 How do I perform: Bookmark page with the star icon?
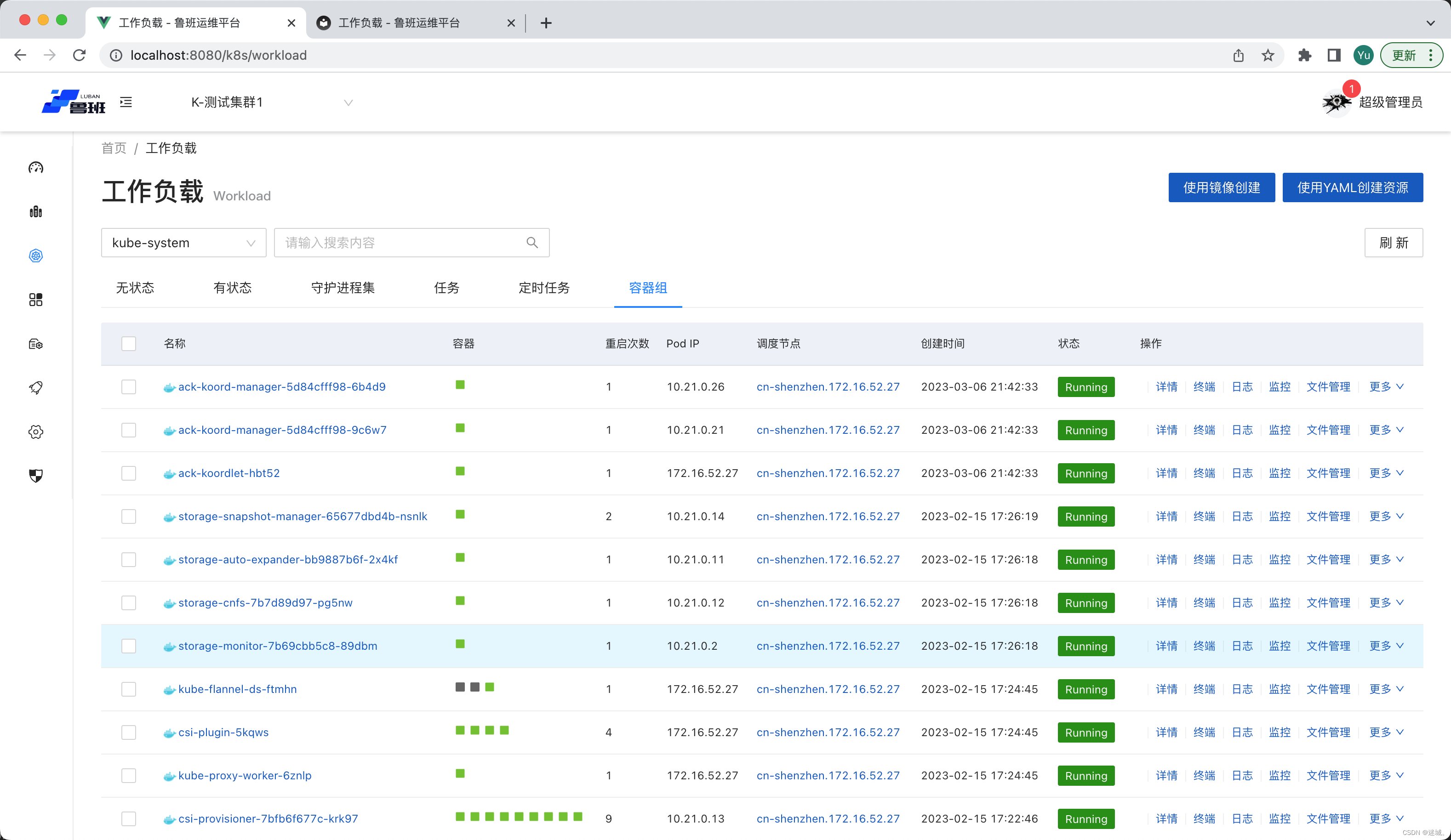[1268, 55]
